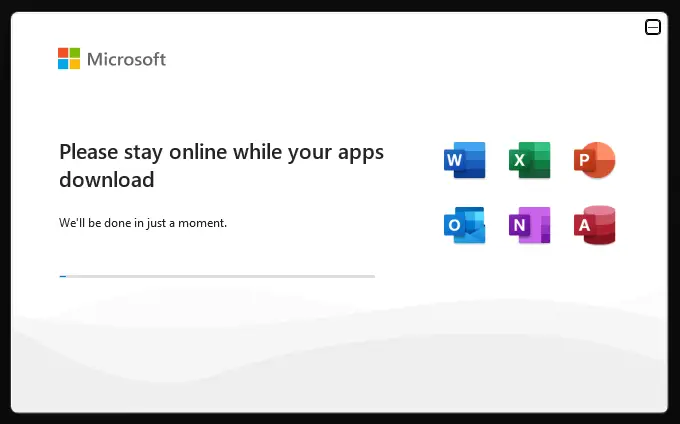Click the Excel app icon
Image resolution: width=680 pixels, height=424 pixels.
[x=529, y=160]
